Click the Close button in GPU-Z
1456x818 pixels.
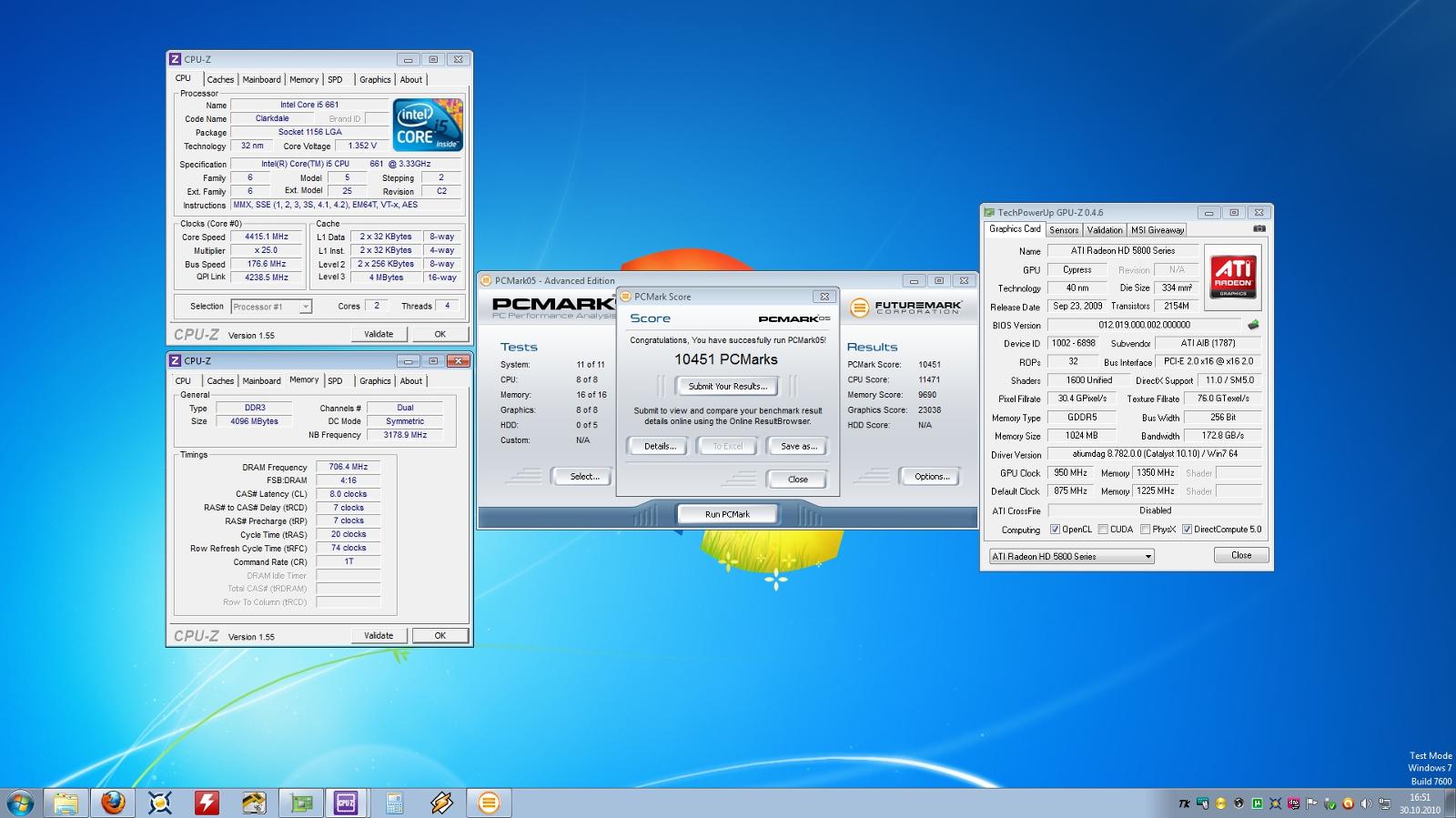point(1241,555)
